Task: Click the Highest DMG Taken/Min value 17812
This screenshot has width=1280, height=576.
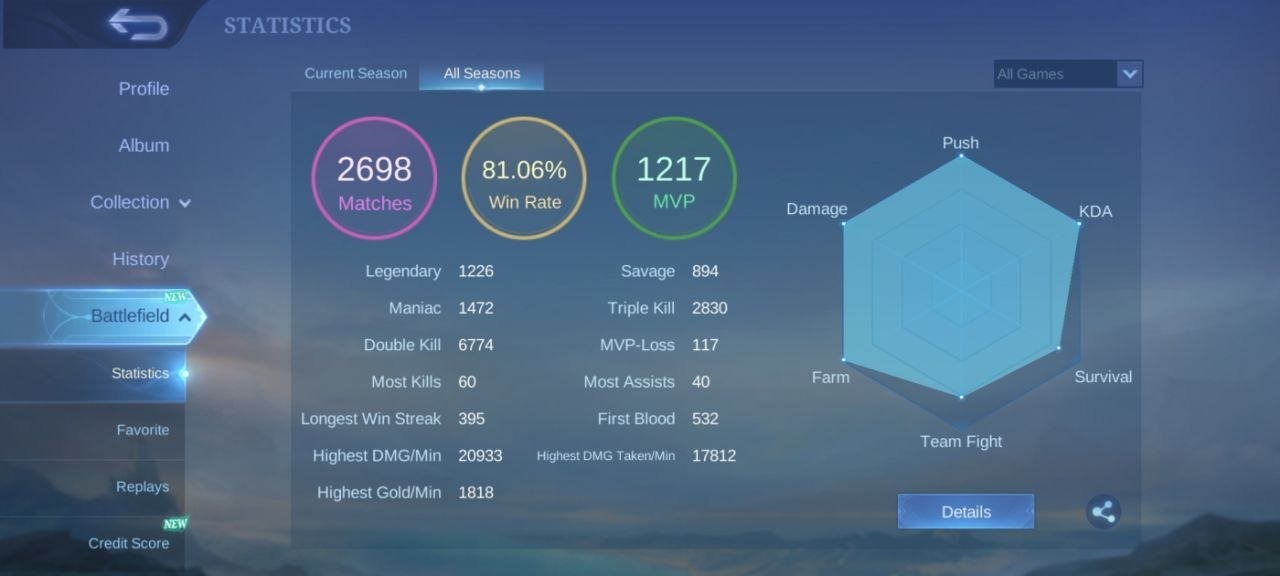Action: 714,457
